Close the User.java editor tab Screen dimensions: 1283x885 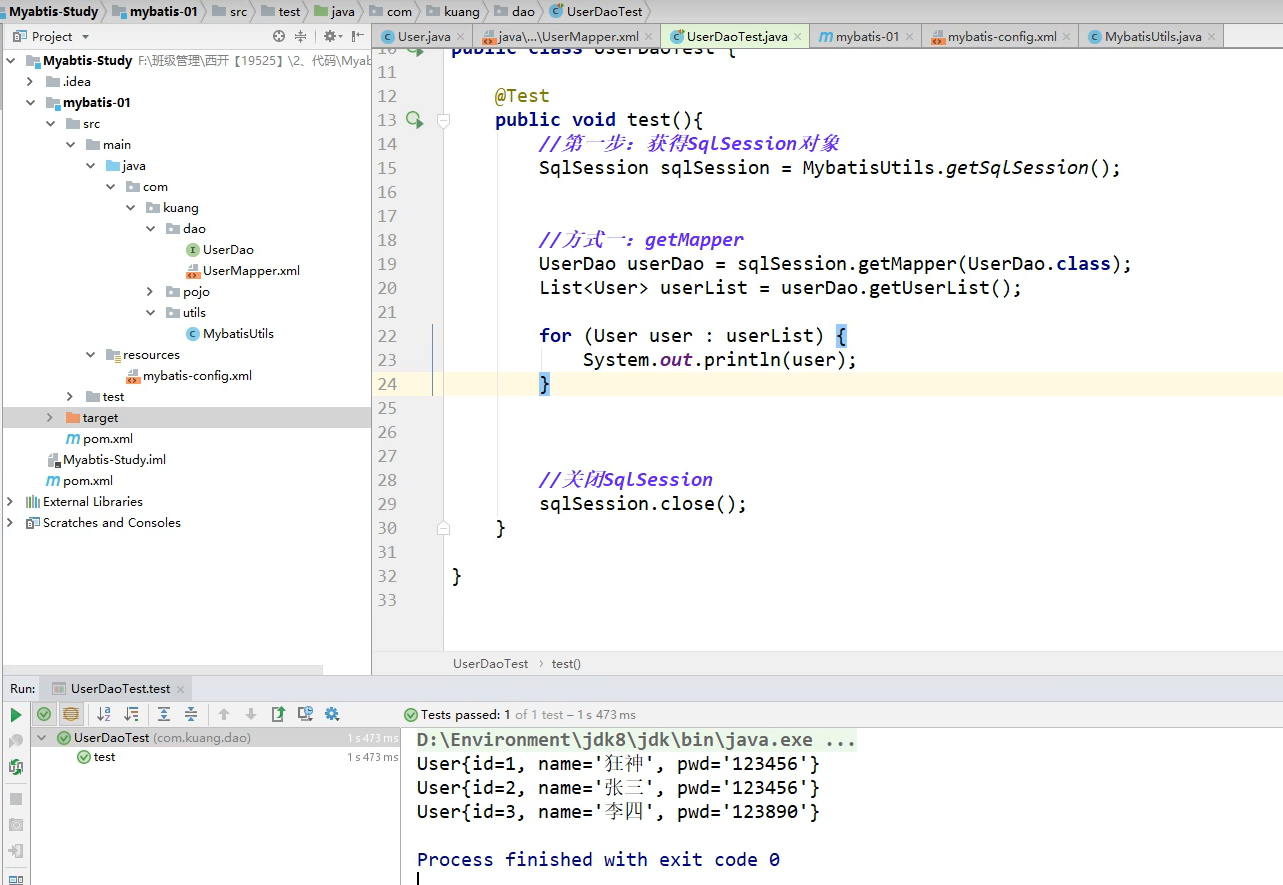460,37
